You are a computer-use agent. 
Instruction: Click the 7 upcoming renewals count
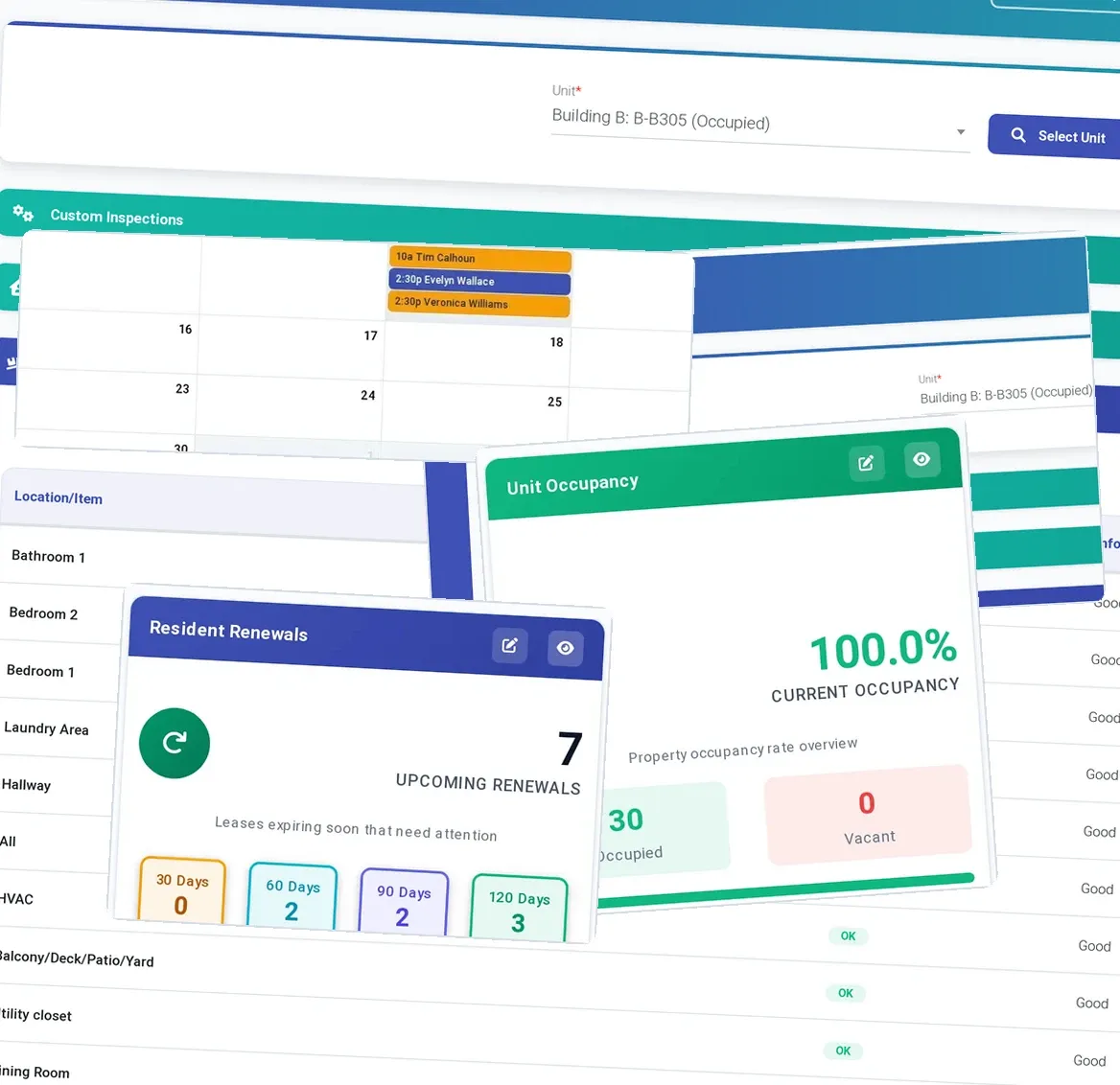coord(570,748)
